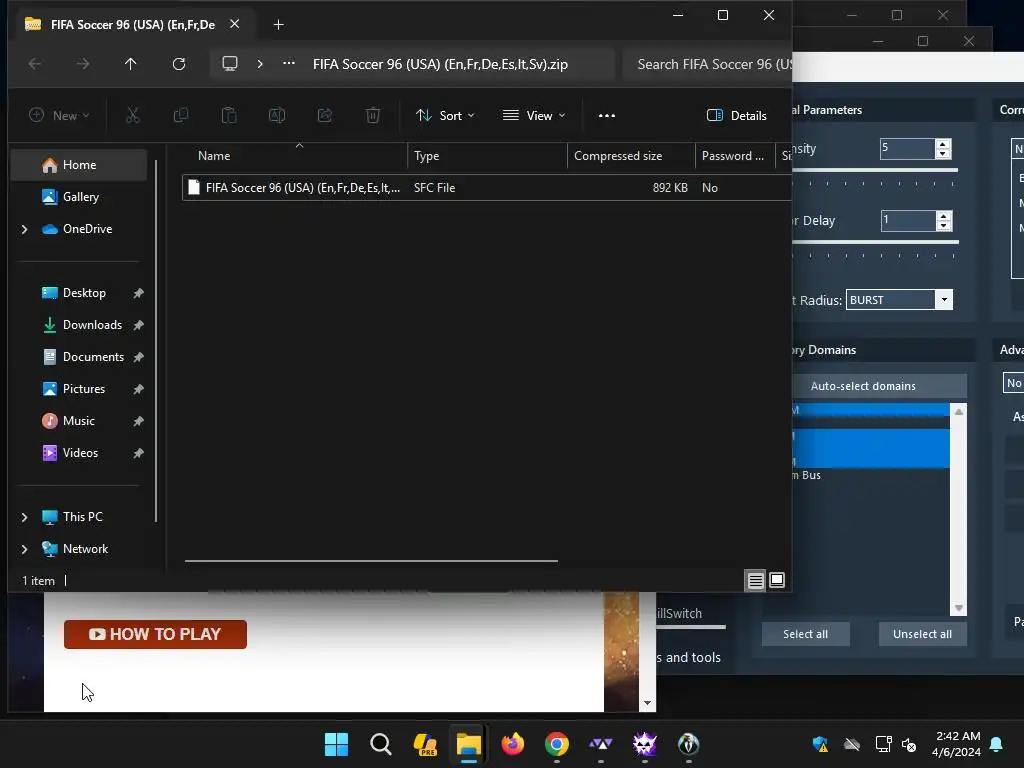Click the Rename icon in toolbar
This screenshot has height=768, width=1024.
(x=277, y=116)
